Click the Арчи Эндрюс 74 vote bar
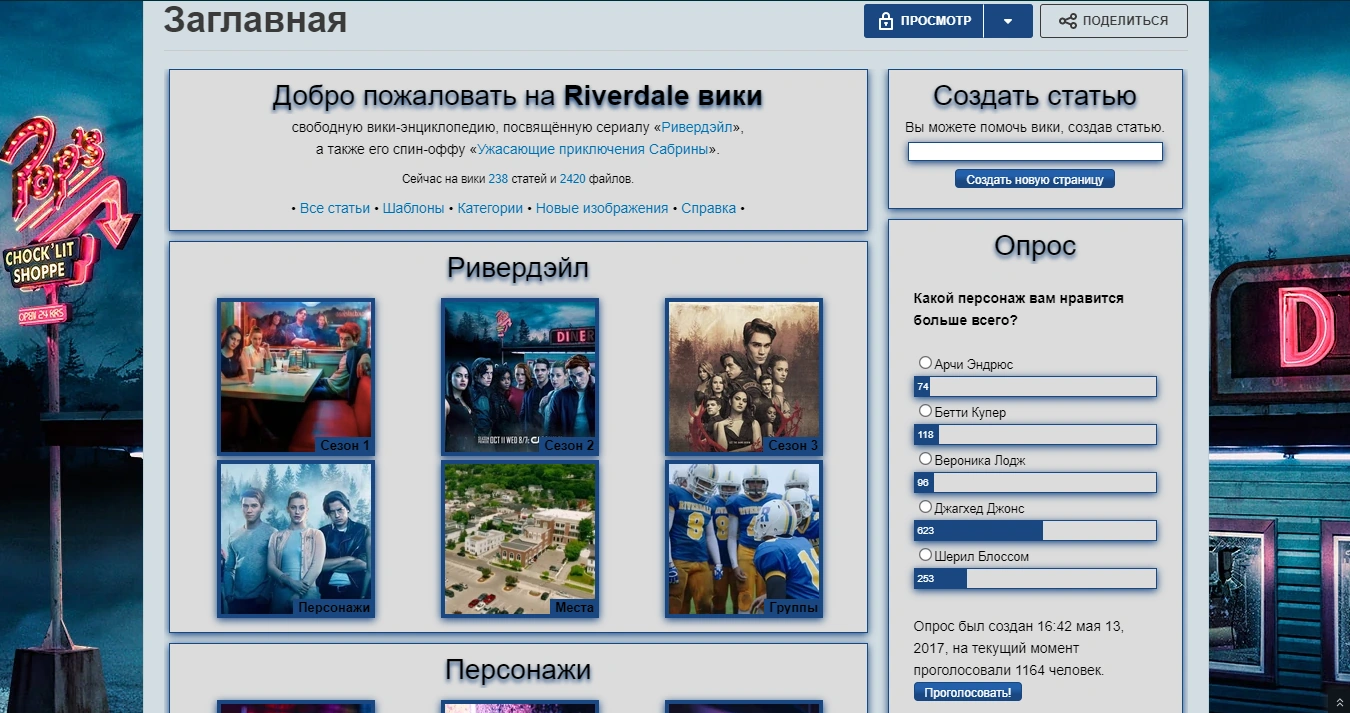 coord(1035,387)
